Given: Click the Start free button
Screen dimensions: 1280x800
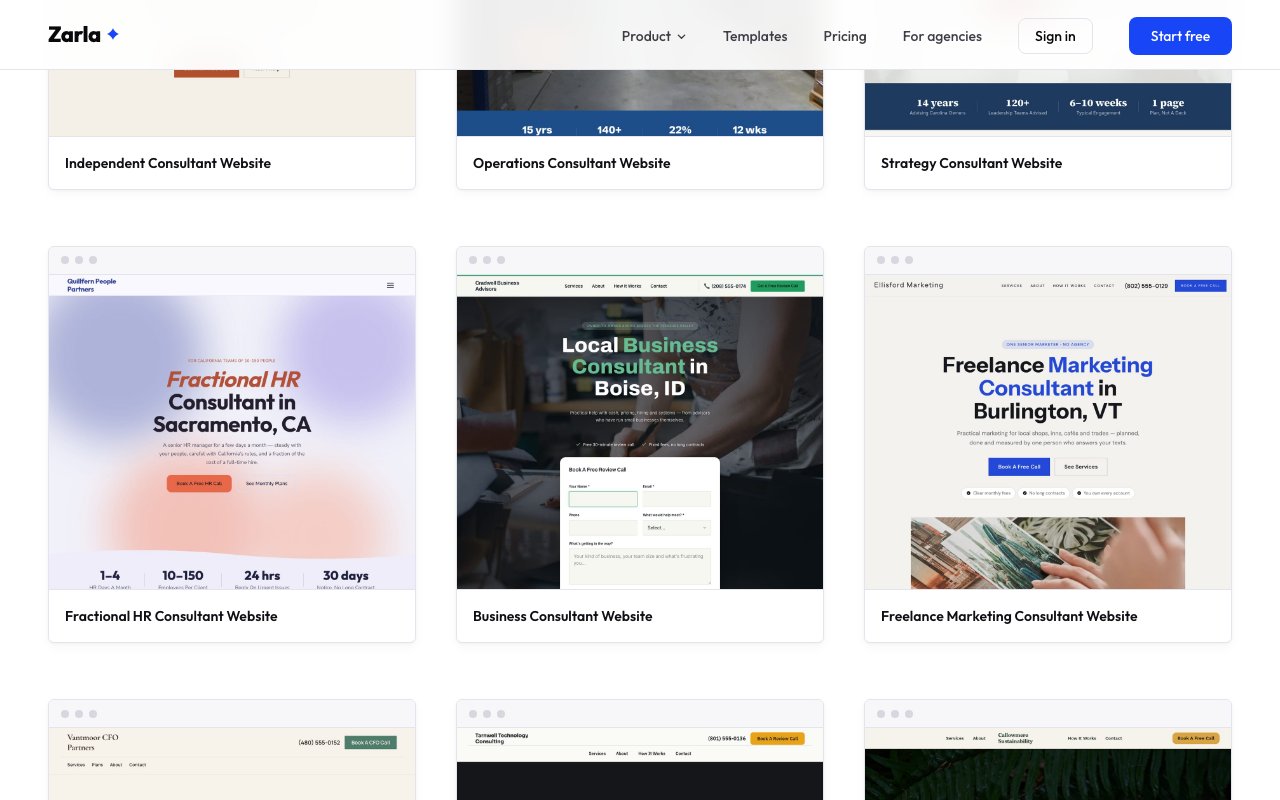Looking at the screenshot, I should pyautogui.click(x=1180, y=36).
